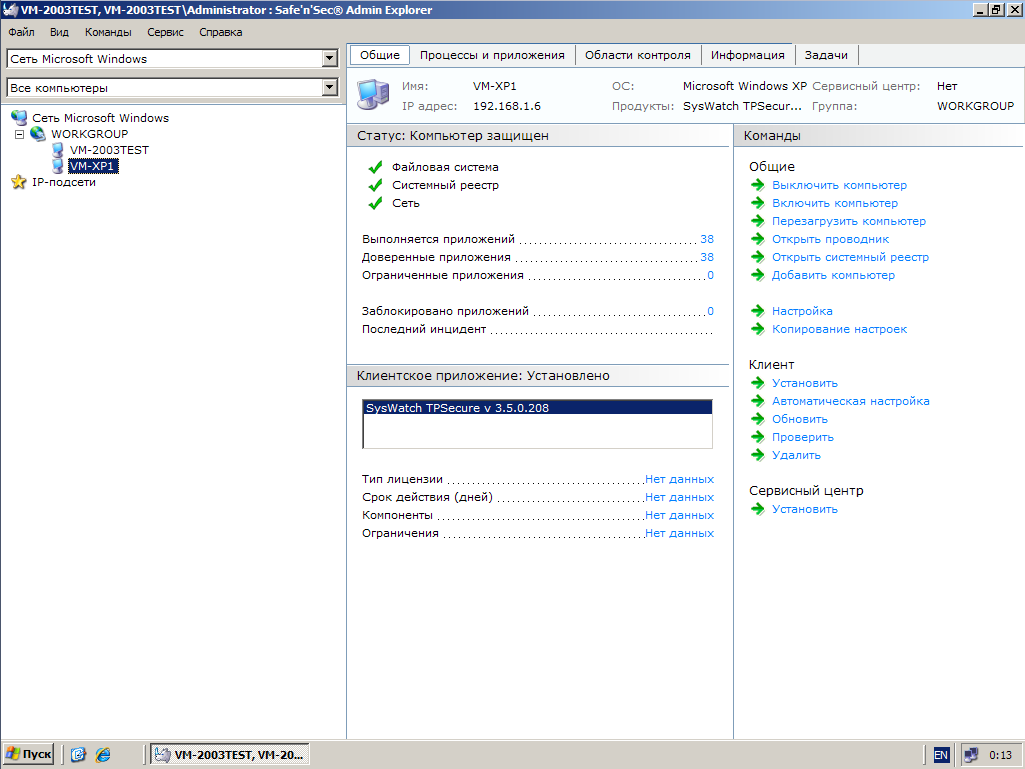The height and width of the screenshot is (769, 1025).
Task: Click the green arrow beside Открыть проводник
Action: coord(758,239)
